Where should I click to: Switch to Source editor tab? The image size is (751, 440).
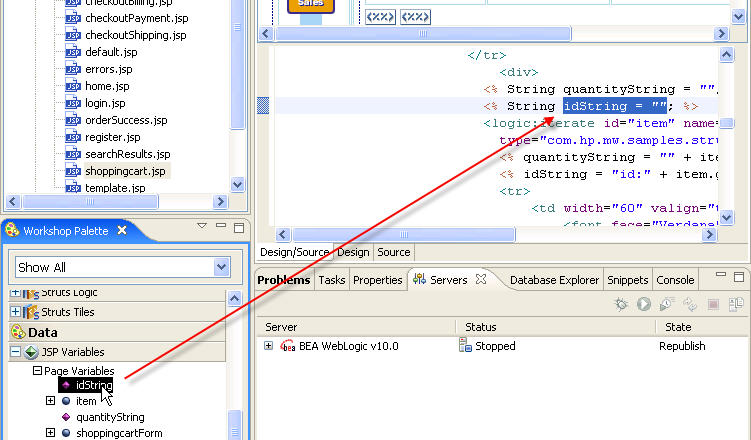pyautogui.click(x=394, y=252)
